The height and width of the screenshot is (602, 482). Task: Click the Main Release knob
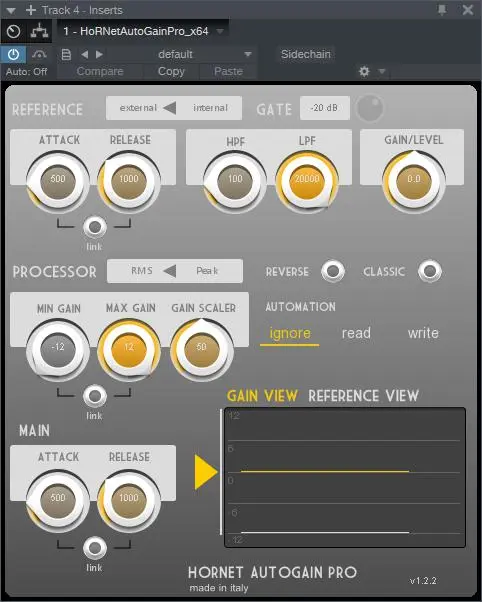(x=129, y=500)
